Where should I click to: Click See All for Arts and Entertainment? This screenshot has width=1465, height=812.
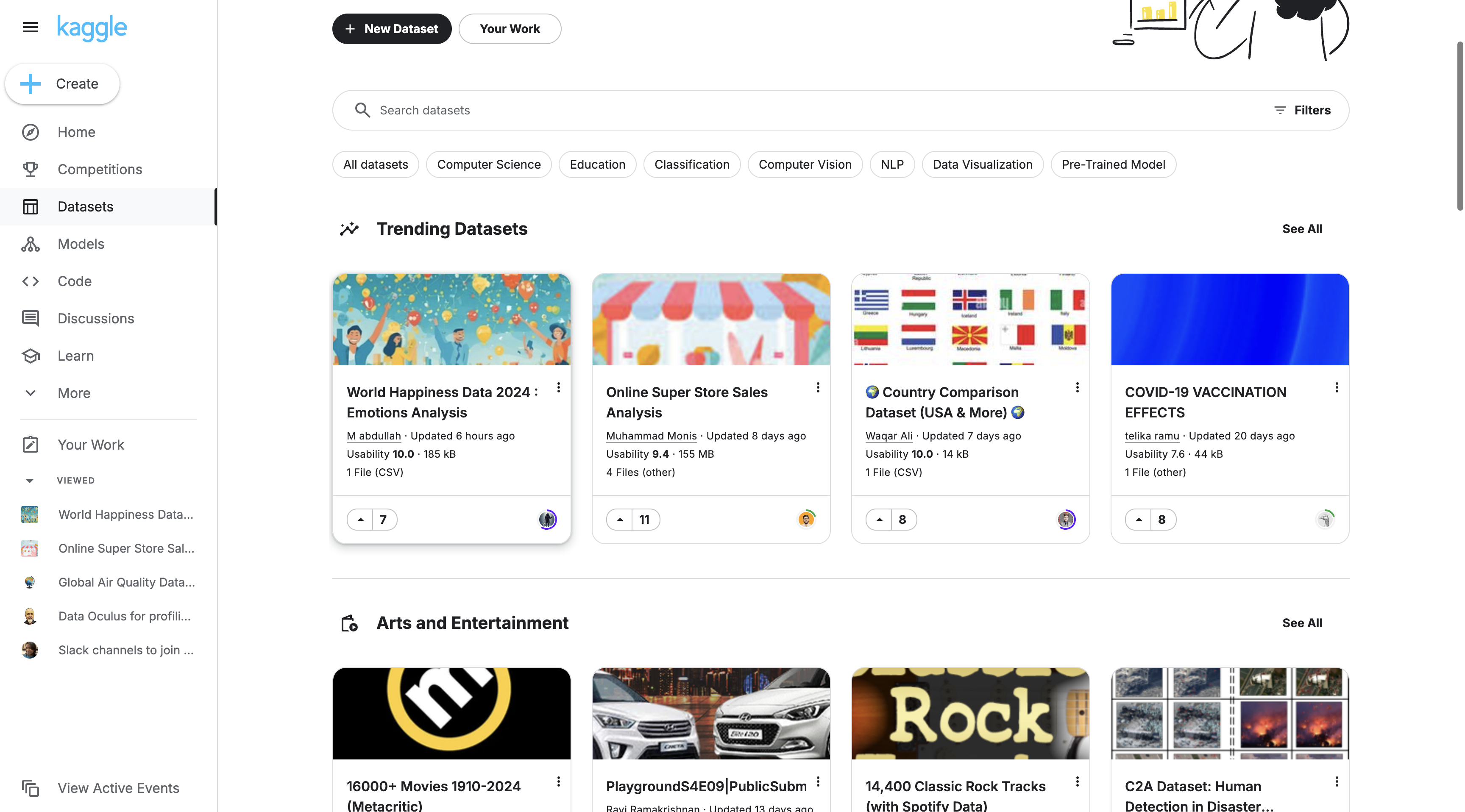1302,623
